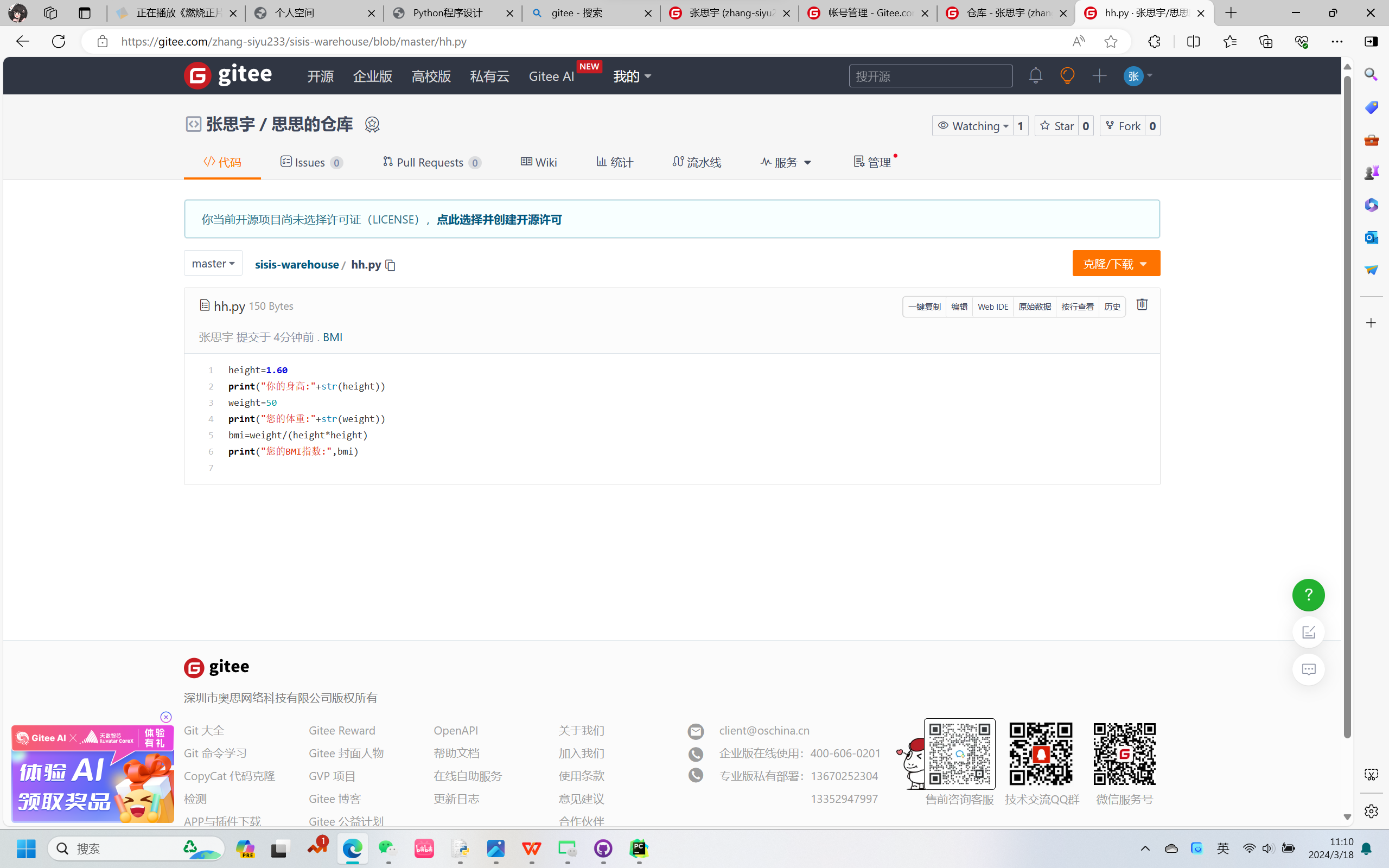Copy file path with clipboard icon

390,265
